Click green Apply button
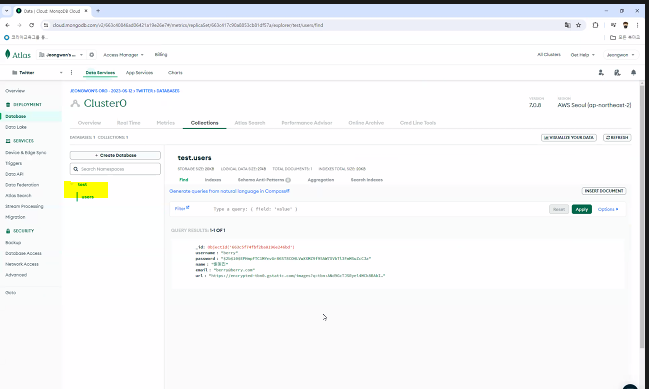This screenshot has width=649, height=389. point(582,209)
